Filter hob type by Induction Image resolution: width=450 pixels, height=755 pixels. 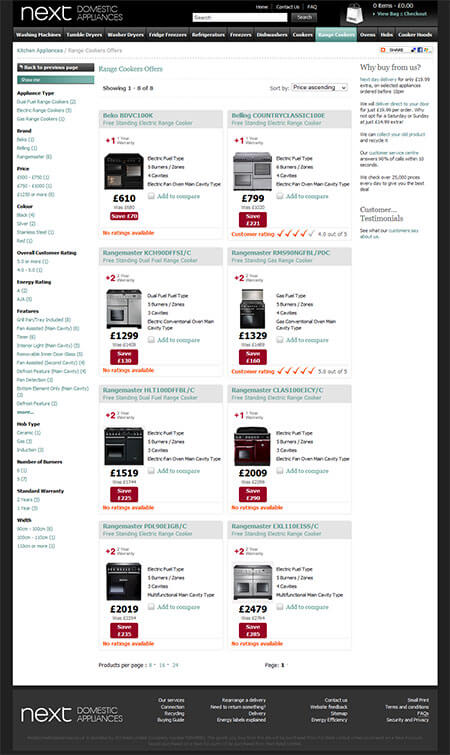point(30,450)
